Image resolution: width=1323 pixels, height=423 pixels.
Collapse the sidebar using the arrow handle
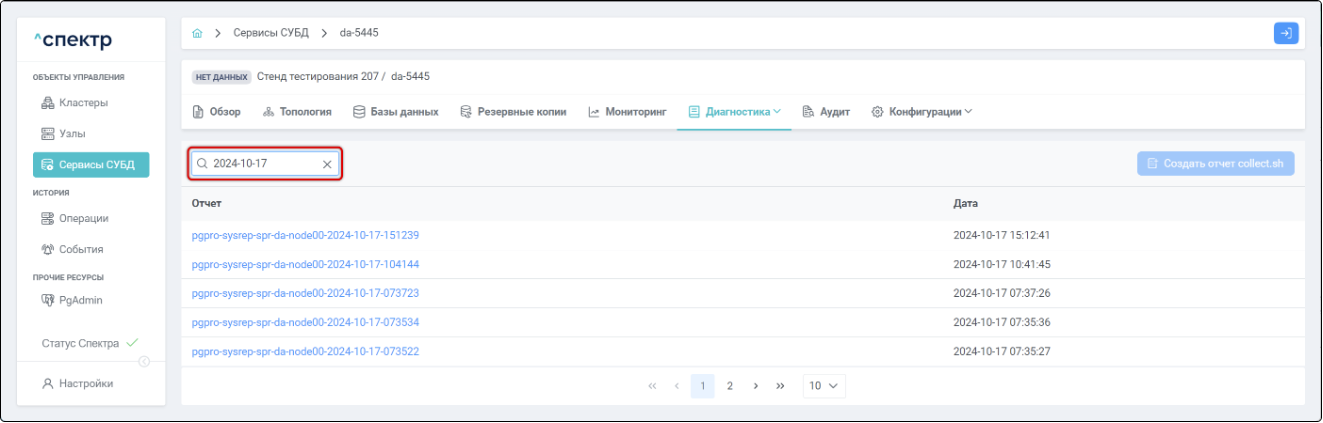click(144, 361)
